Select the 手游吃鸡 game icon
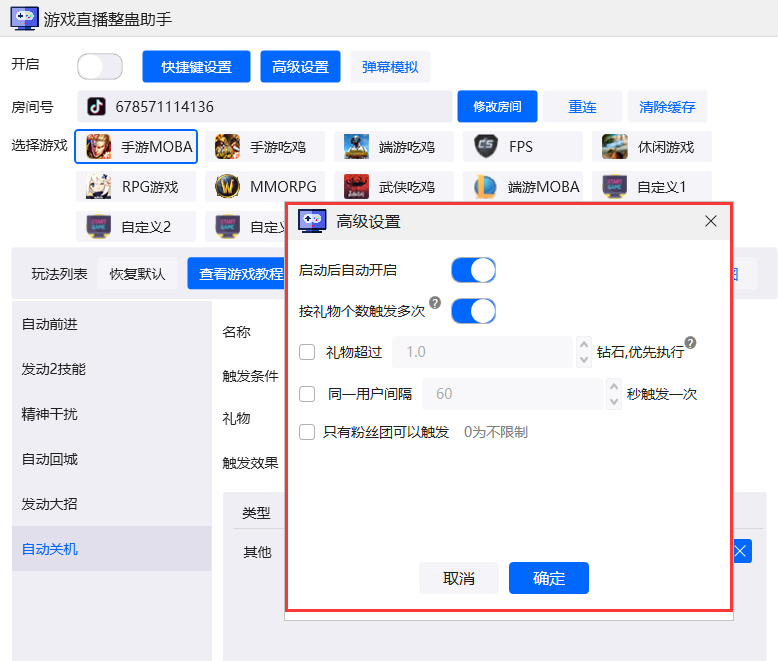This screenshot has height=661, width=778. tap(227, 147)
